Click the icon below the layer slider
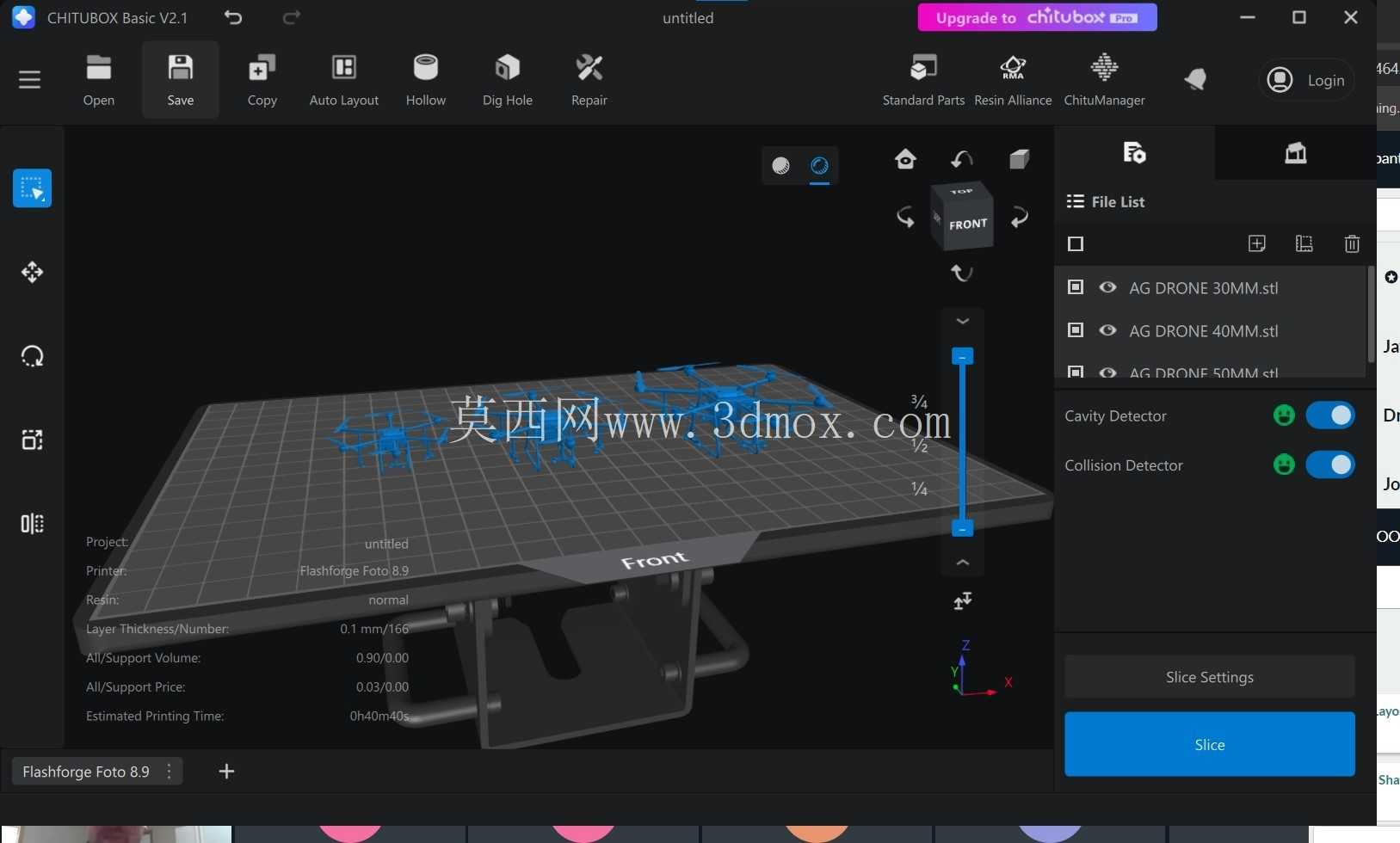 [963, 600]
